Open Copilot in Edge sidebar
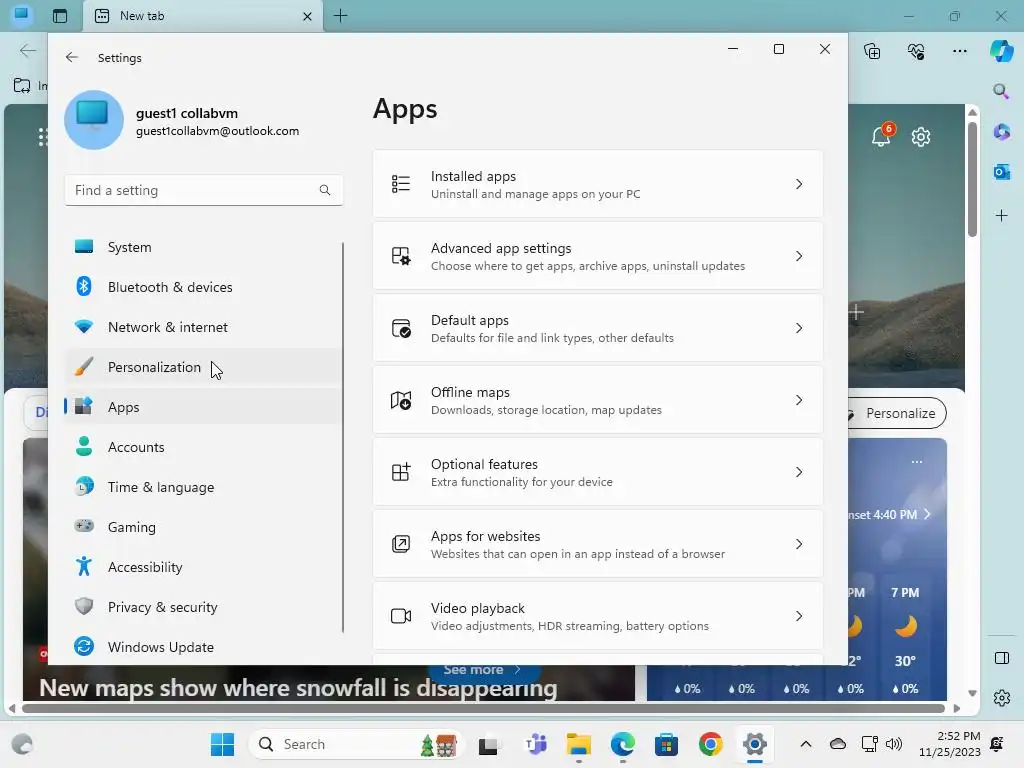This screenshot has width=1024, height=768. (x=1001, y=51)
